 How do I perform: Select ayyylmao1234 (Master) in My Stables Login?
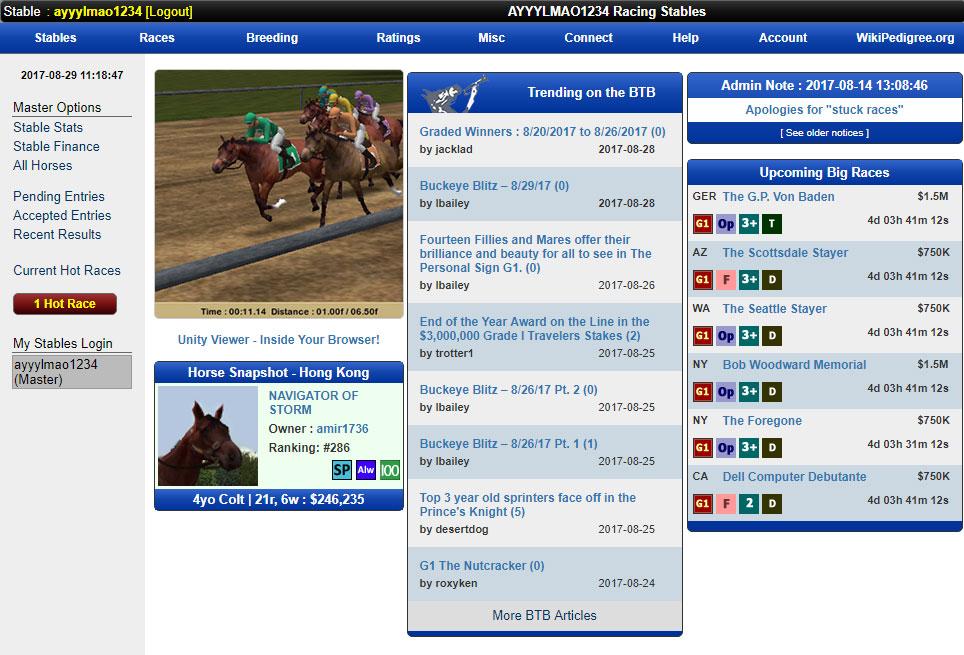(x=72, y=372)
